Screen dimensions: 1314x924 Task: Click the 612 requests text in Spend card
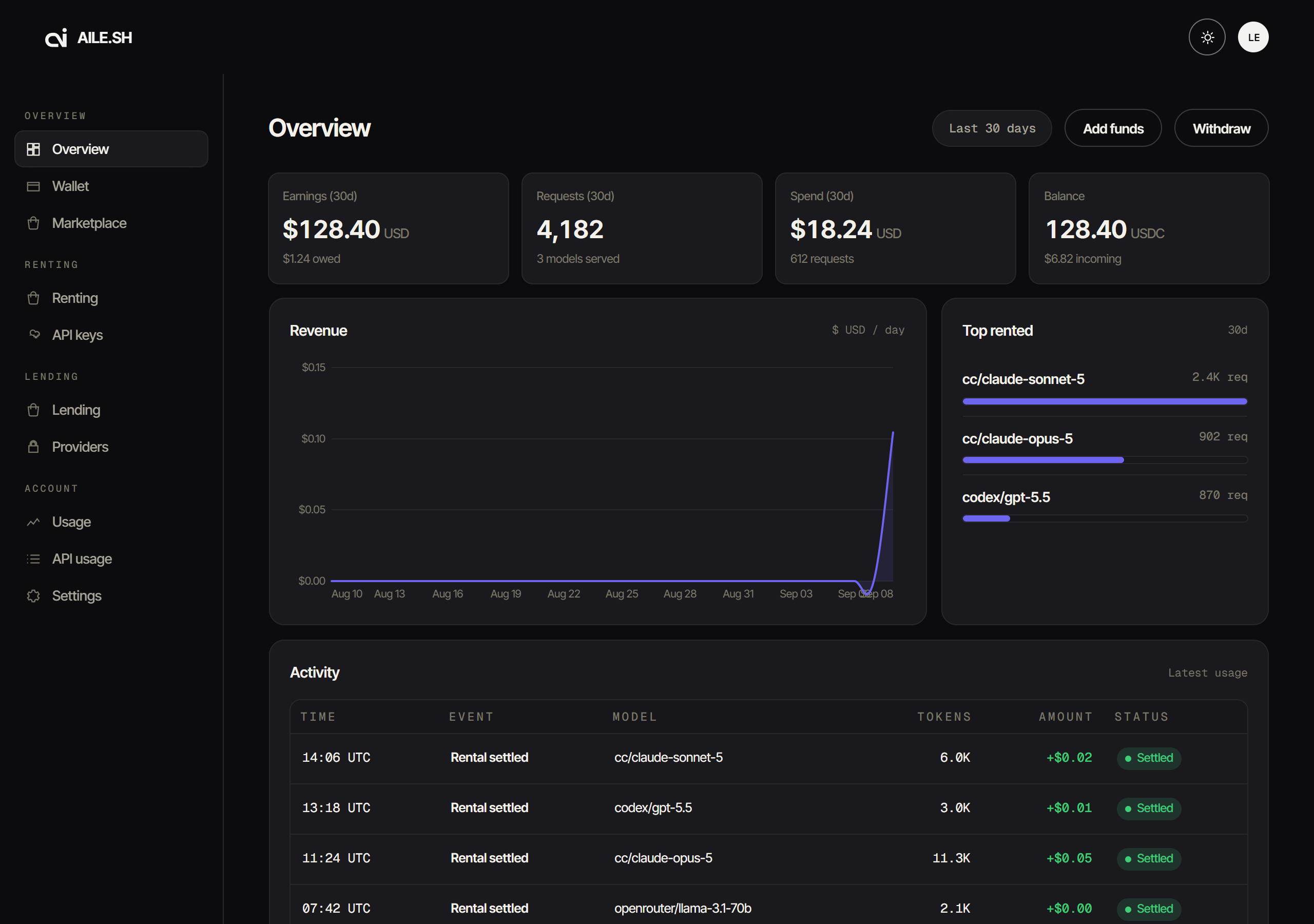(822, 259)
